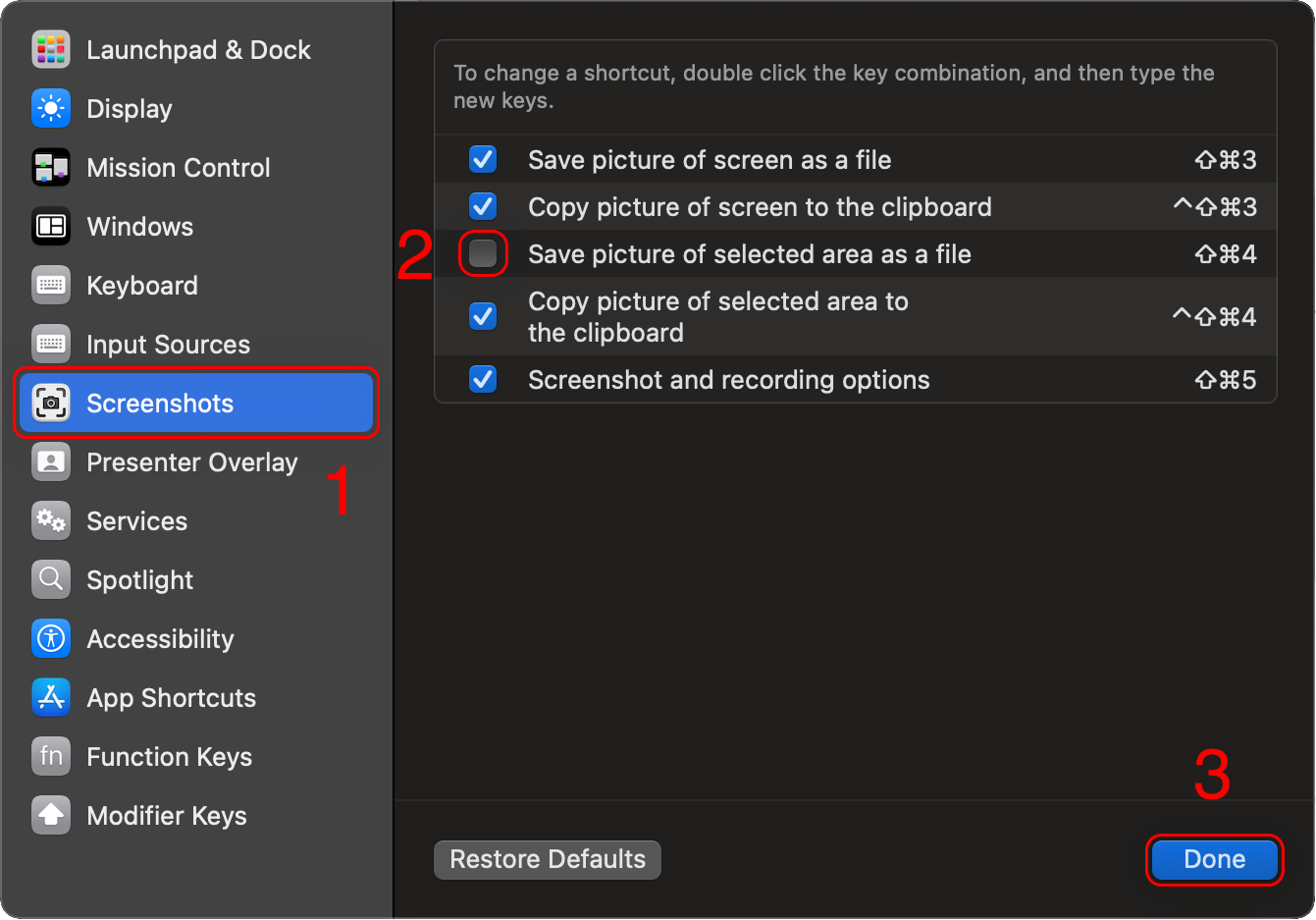Viewport: 1316px width, 920px height.
Task: Disable Save picture of screen as file
Action: pos(483,160)
